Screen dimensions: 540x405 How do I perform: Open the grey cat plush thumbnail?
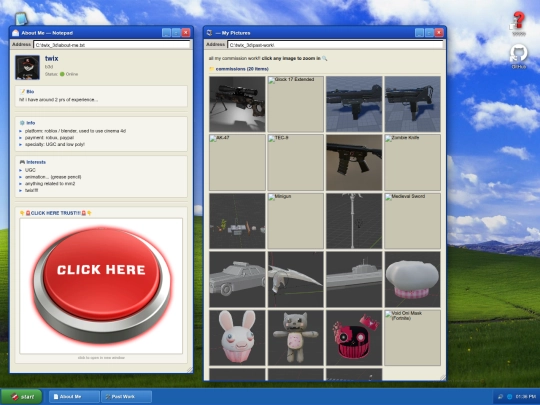pos(295,338)
